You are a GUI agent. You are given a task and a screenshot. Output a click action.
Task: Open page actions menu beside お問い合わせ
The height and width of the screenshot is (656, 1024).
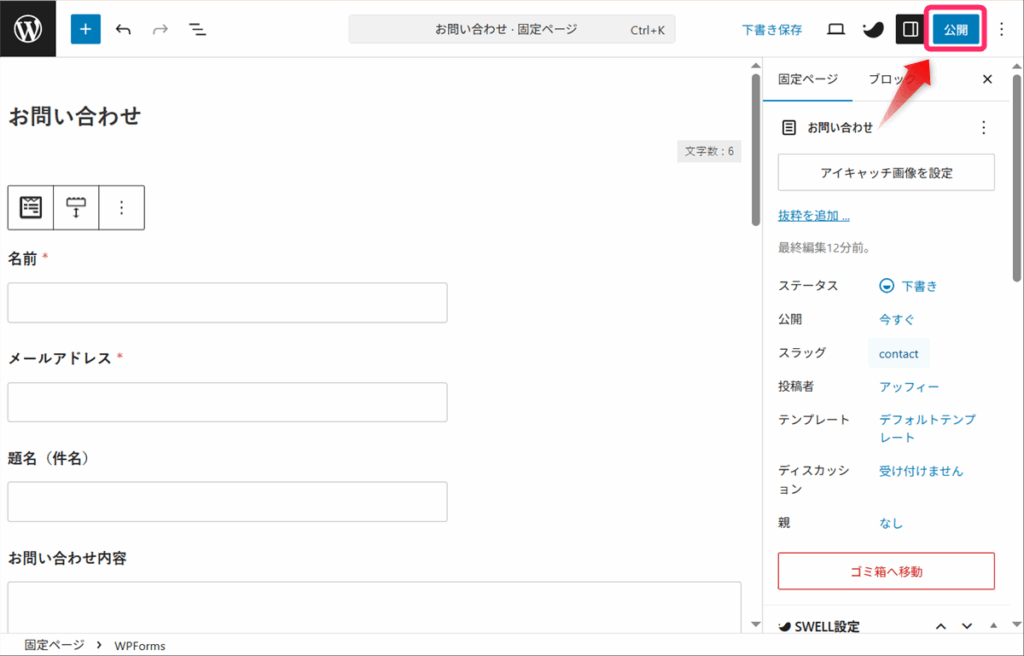[x=984, y=127]
